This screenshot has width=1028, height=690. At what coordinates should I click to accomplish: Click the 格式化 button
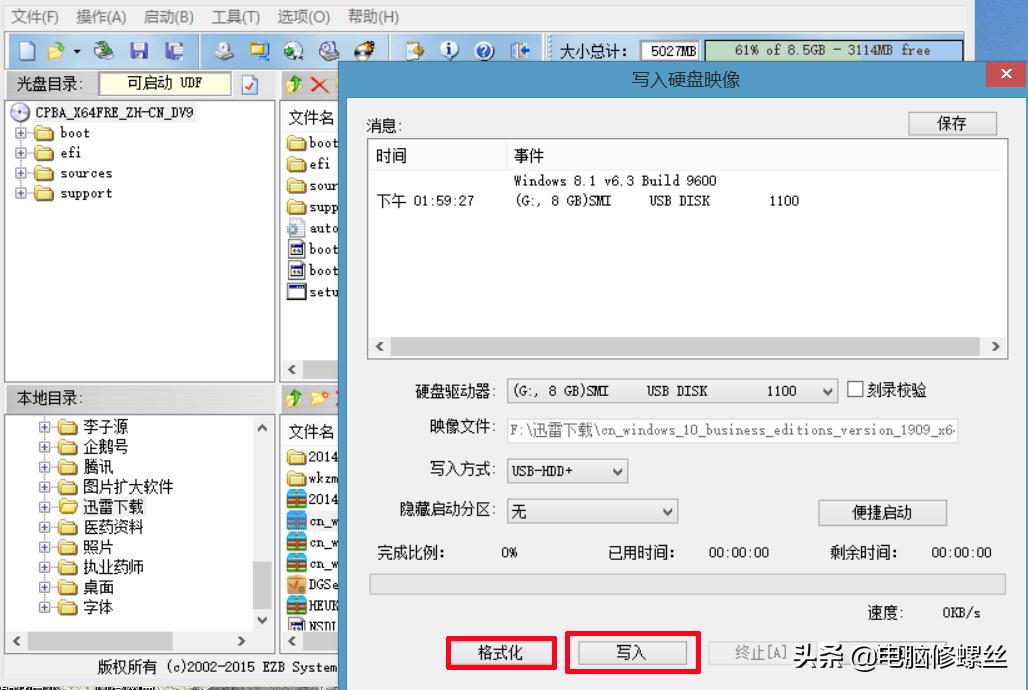tap(501, 652)
